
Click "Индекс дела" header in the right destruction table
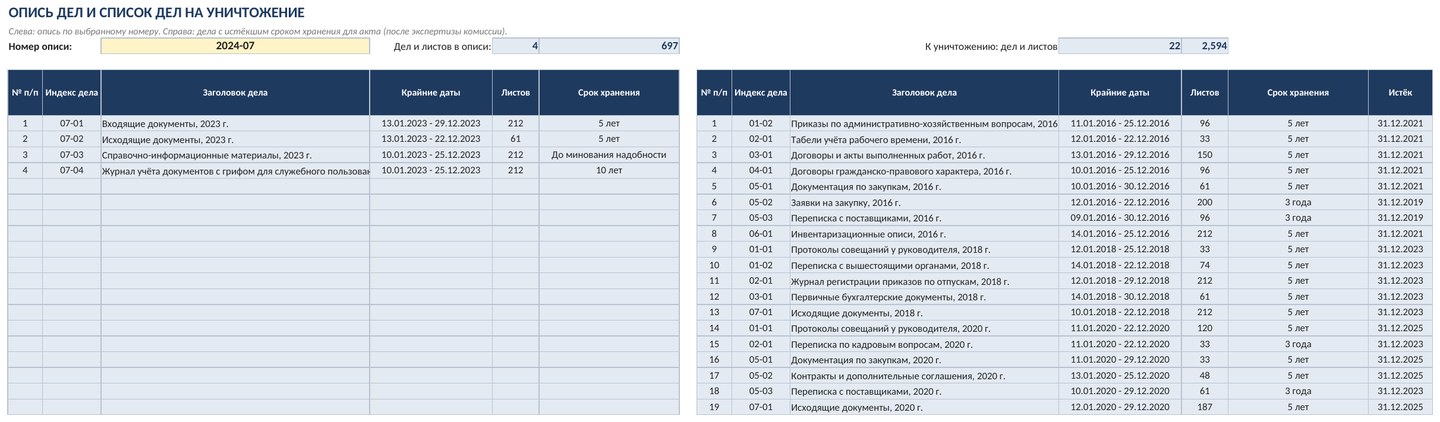761,92
